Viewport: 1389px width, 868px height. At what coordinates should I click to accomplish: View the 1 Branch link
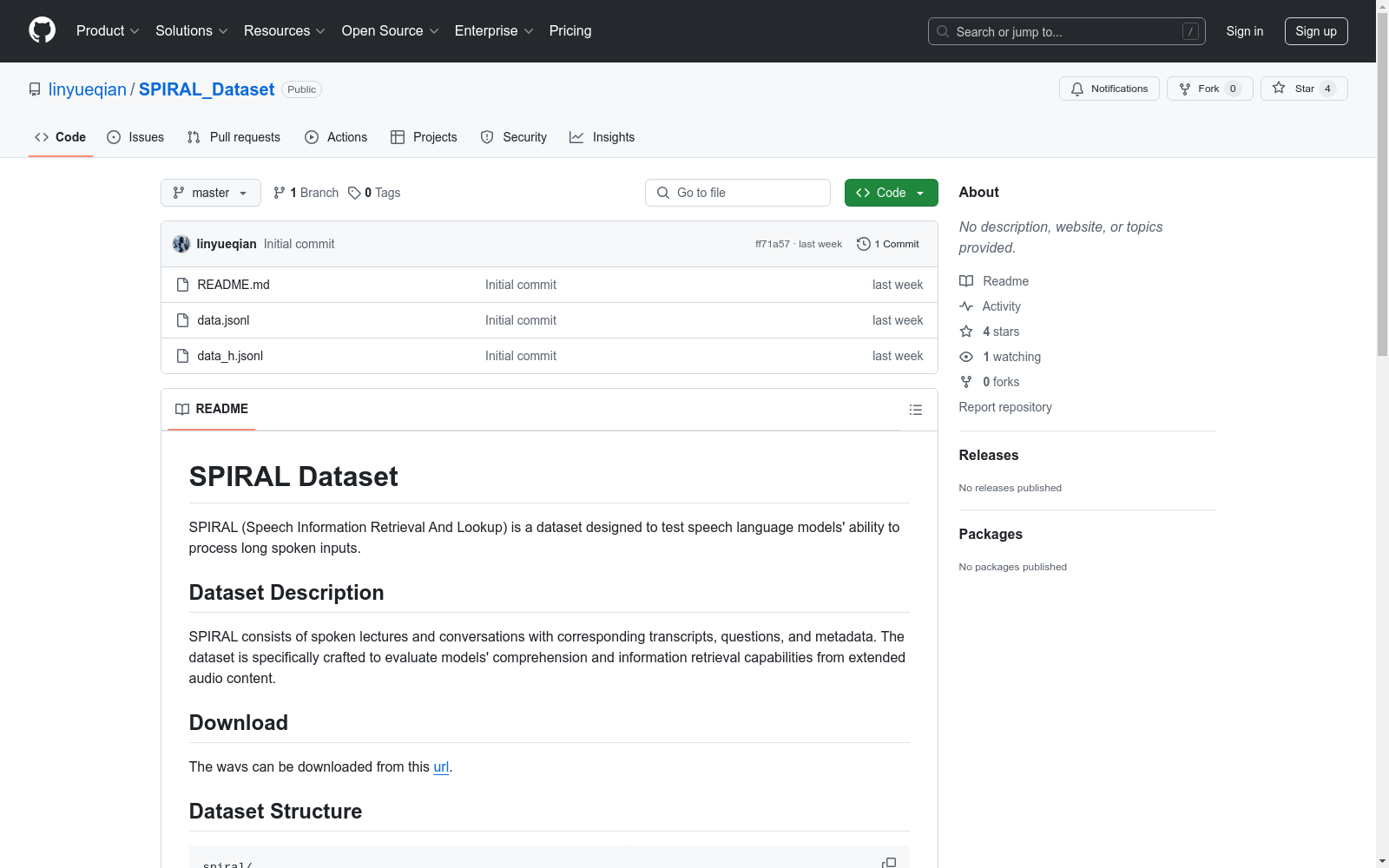click(306, 193)
